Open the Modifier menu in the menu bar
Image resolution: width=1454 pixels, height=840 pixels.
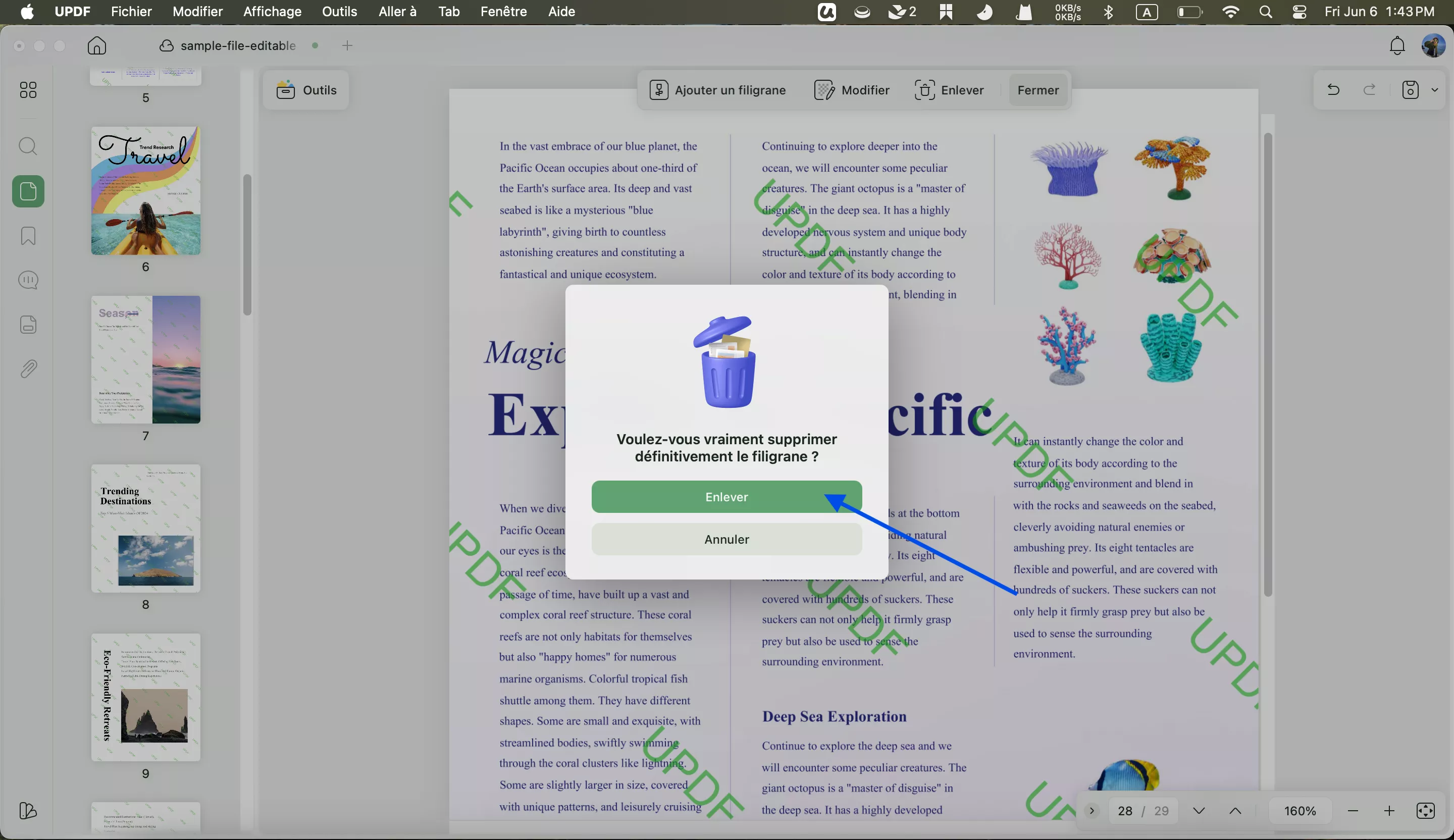197,12
